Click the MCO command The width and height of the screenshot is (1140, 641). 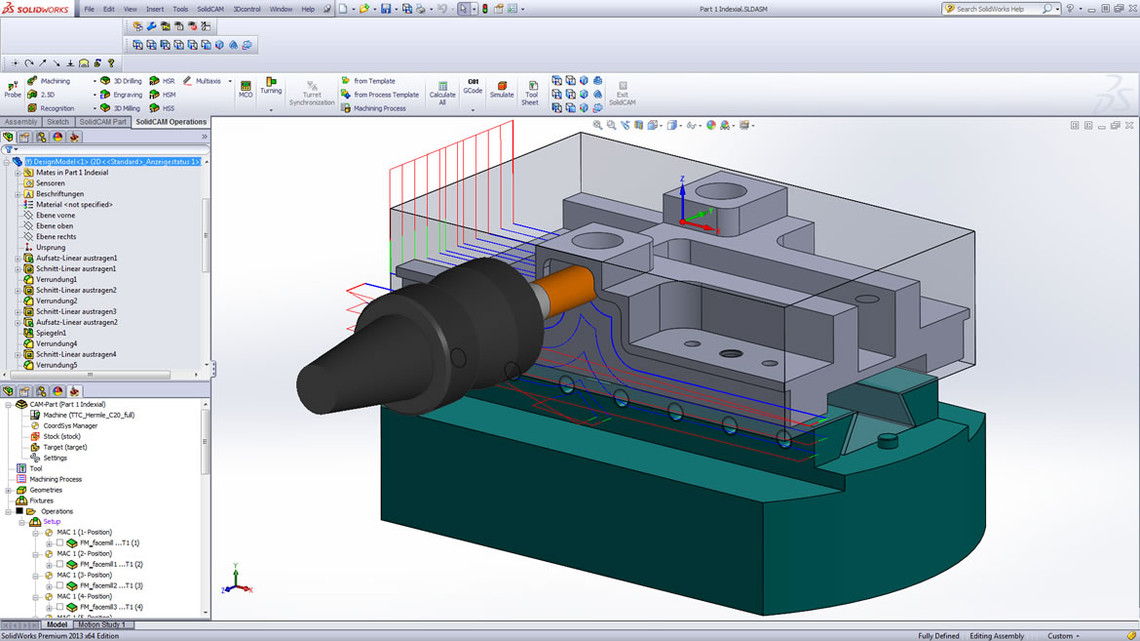(x=246, y=89)
